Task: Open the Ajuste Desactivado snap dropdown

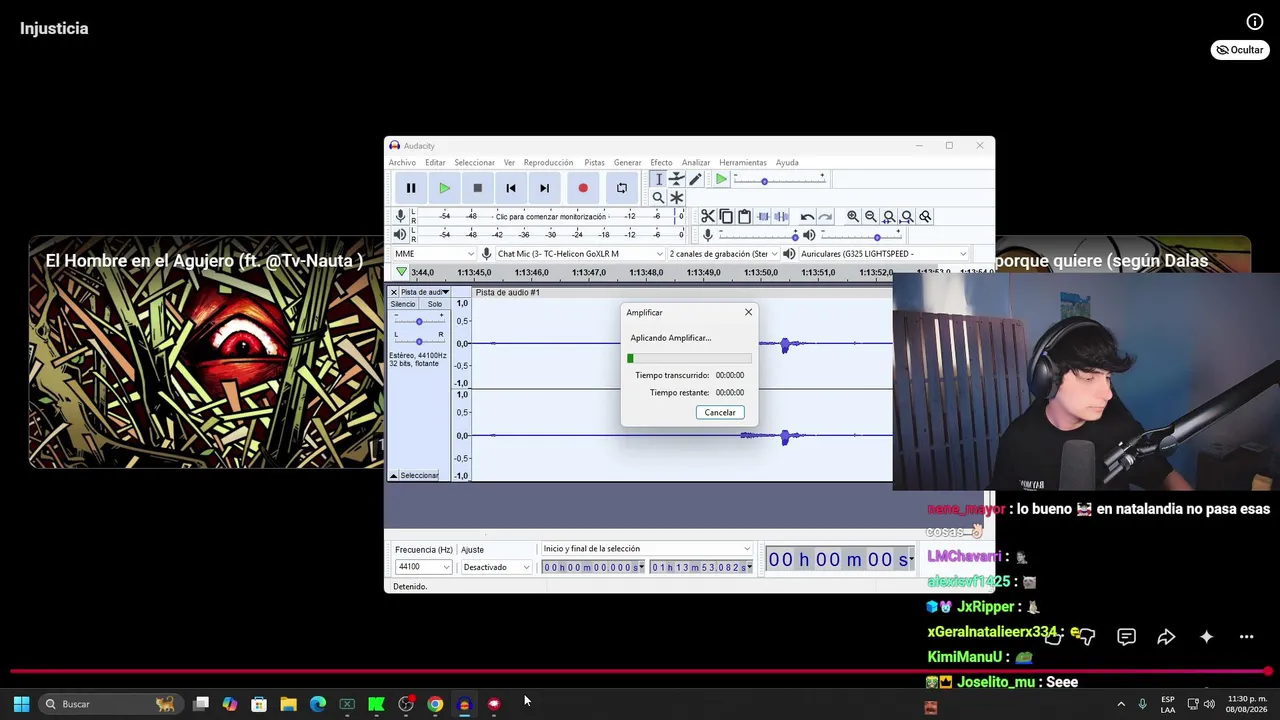Action: click(496, 567)
